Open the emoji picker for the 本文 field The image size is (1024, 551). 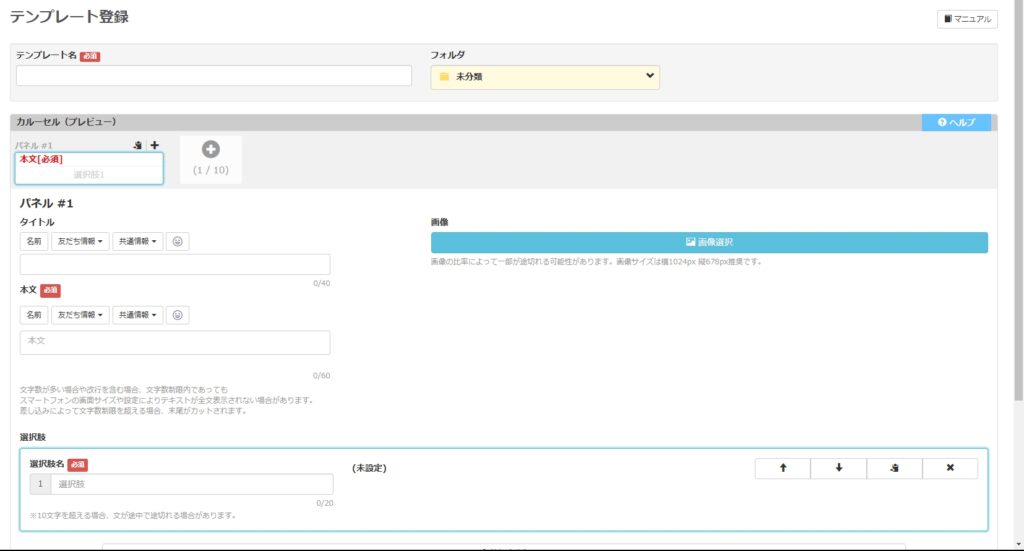(x=178, y=315)
